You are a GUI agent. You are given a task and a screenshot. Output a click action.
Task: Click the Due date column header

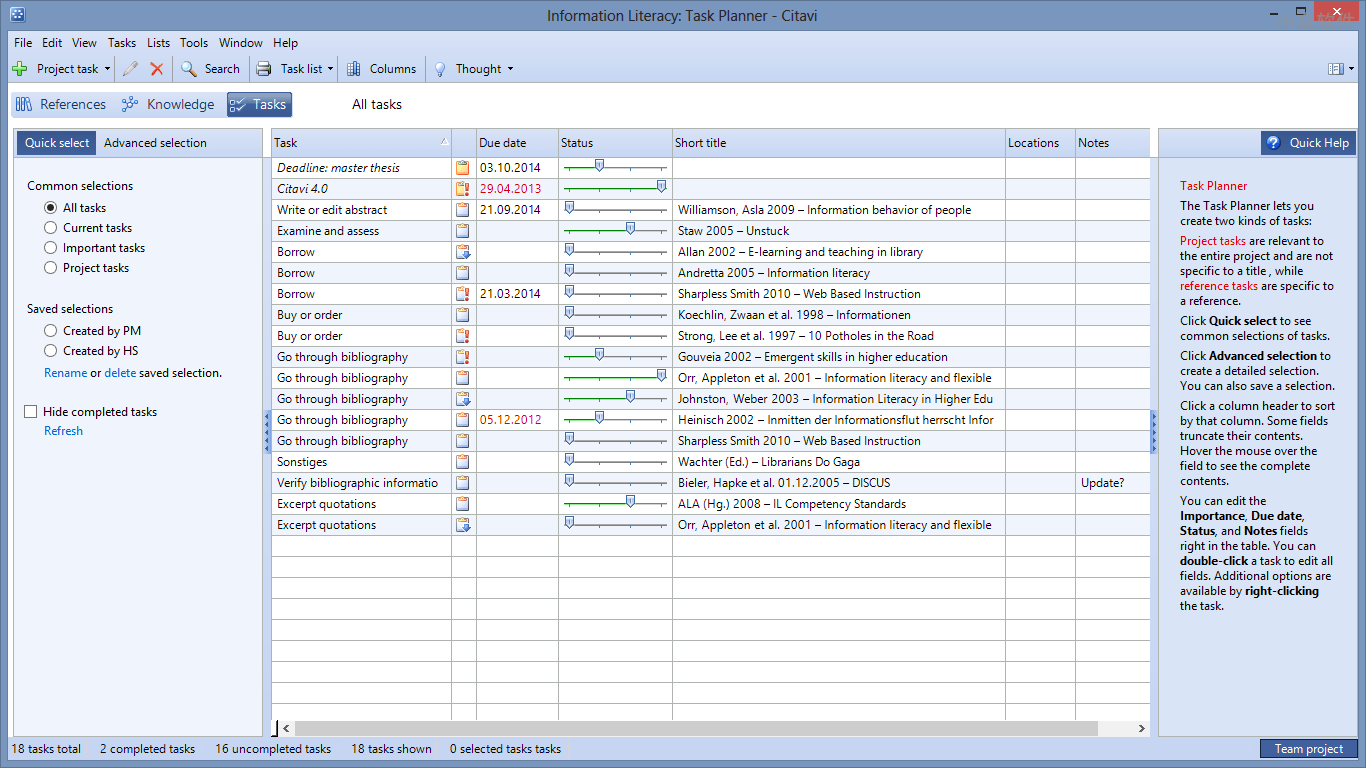coord(517,143)
